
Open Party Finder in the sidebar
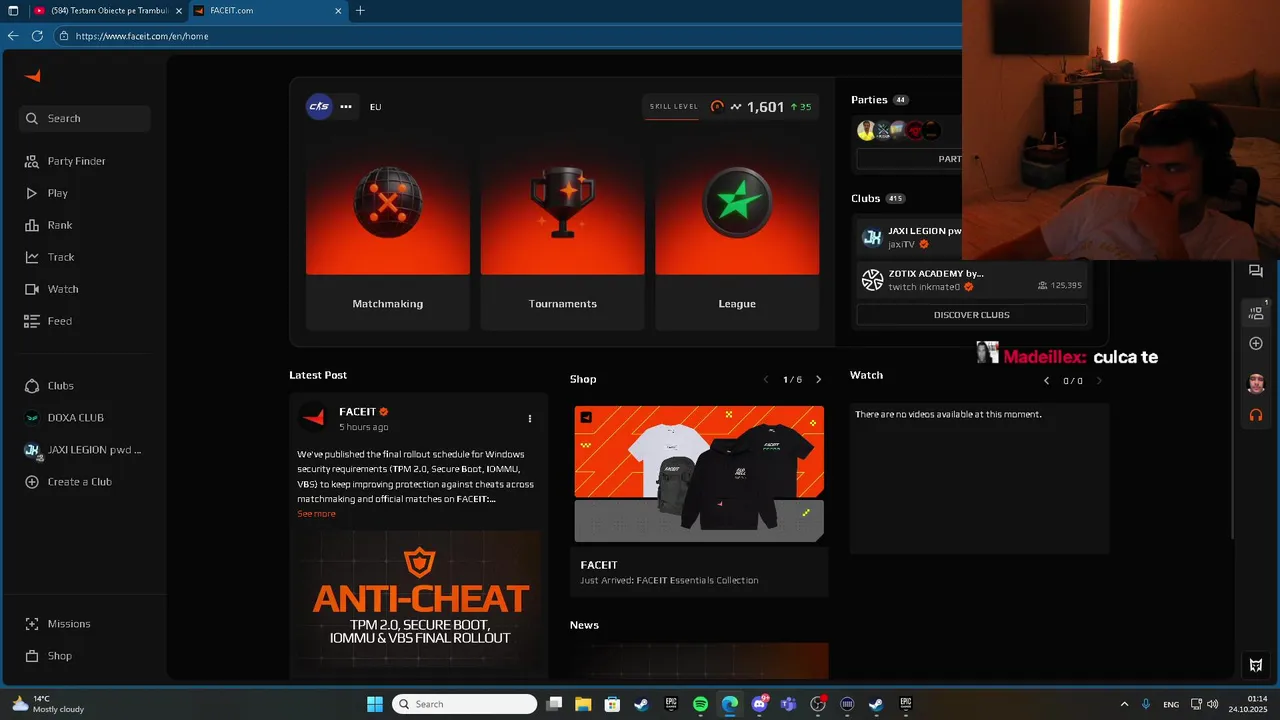point(65,161)
